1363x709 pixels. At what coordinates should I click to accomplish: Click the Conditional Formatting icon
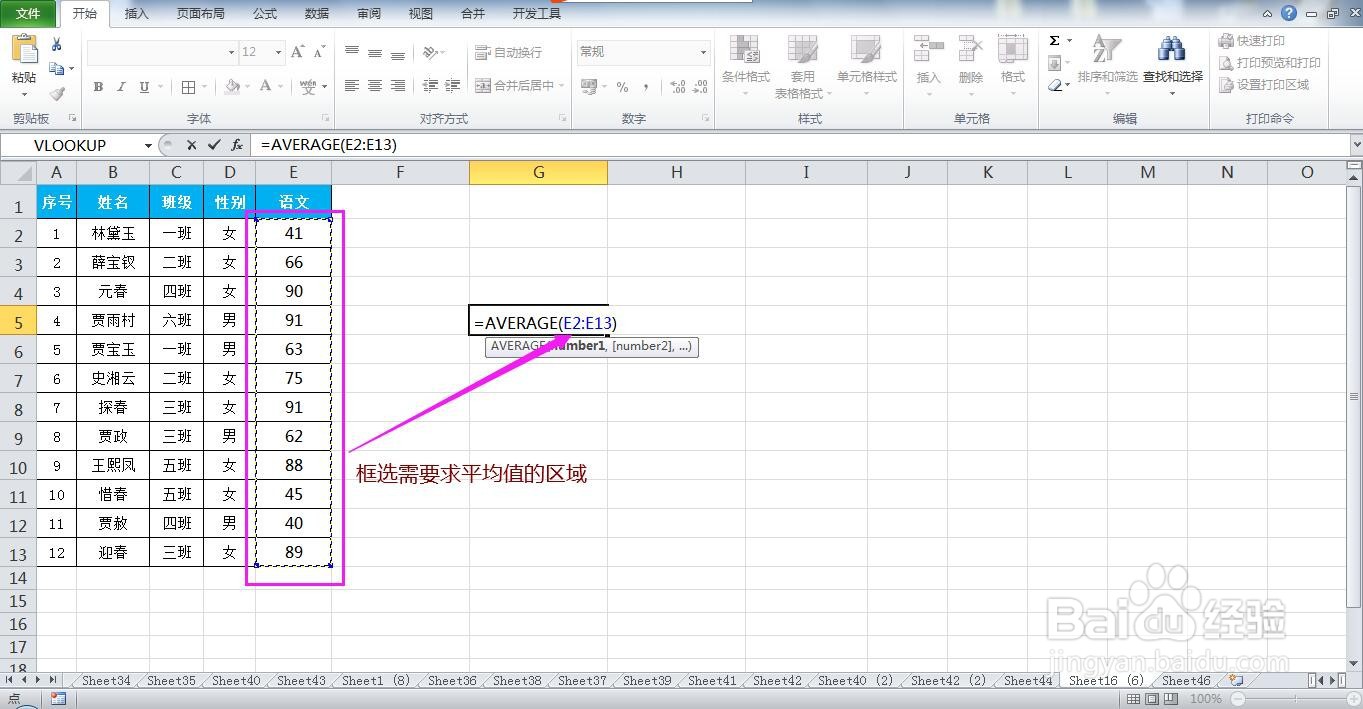[x=745, y=50]
